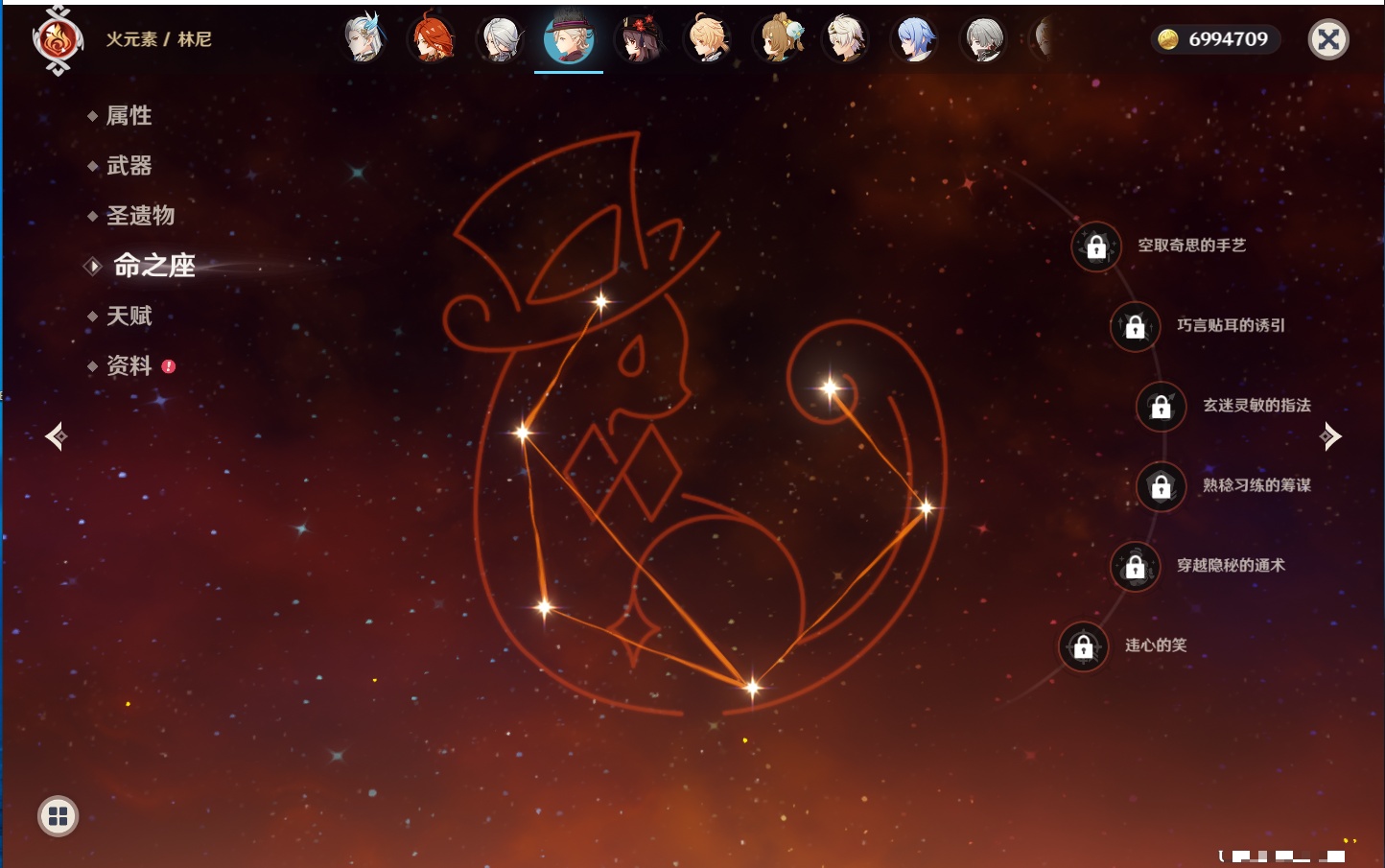Click the star inside the spiral tail
The image size is (1385, 868).
coord(831,388)
